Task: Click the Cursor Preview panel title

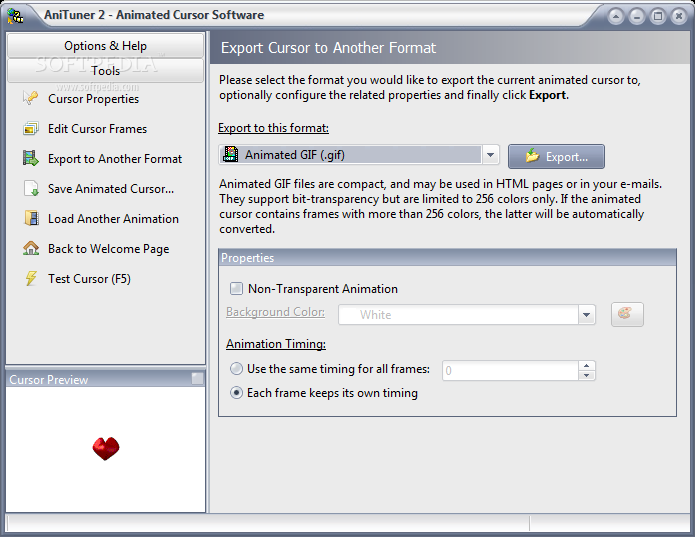Action: [x=49, y=380]
